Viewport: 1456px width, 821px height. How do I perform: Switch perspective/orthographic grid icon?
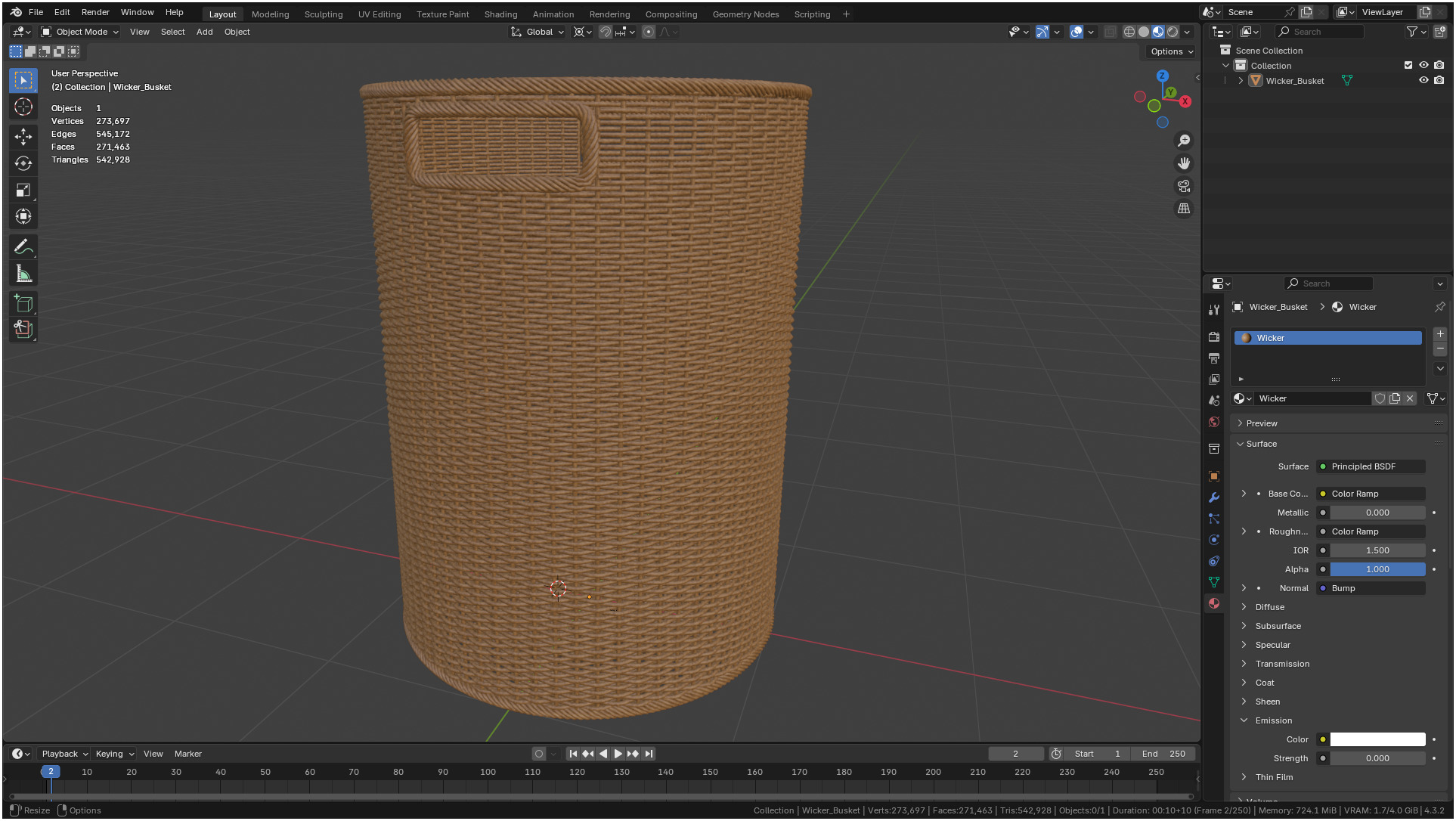pyautogui.click(x=1184, y=209)
